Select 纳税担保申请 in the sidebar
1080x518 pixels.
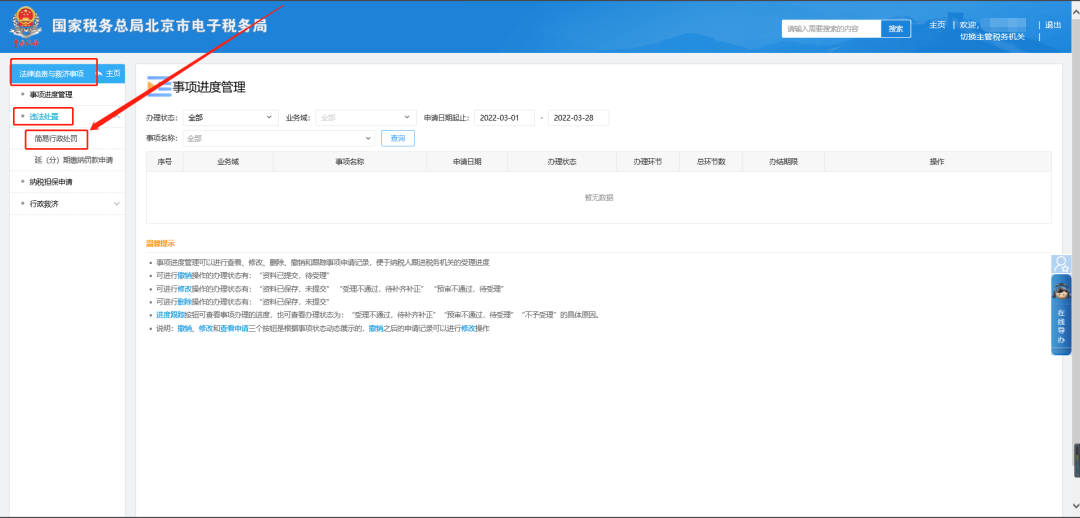pos(51,182)
